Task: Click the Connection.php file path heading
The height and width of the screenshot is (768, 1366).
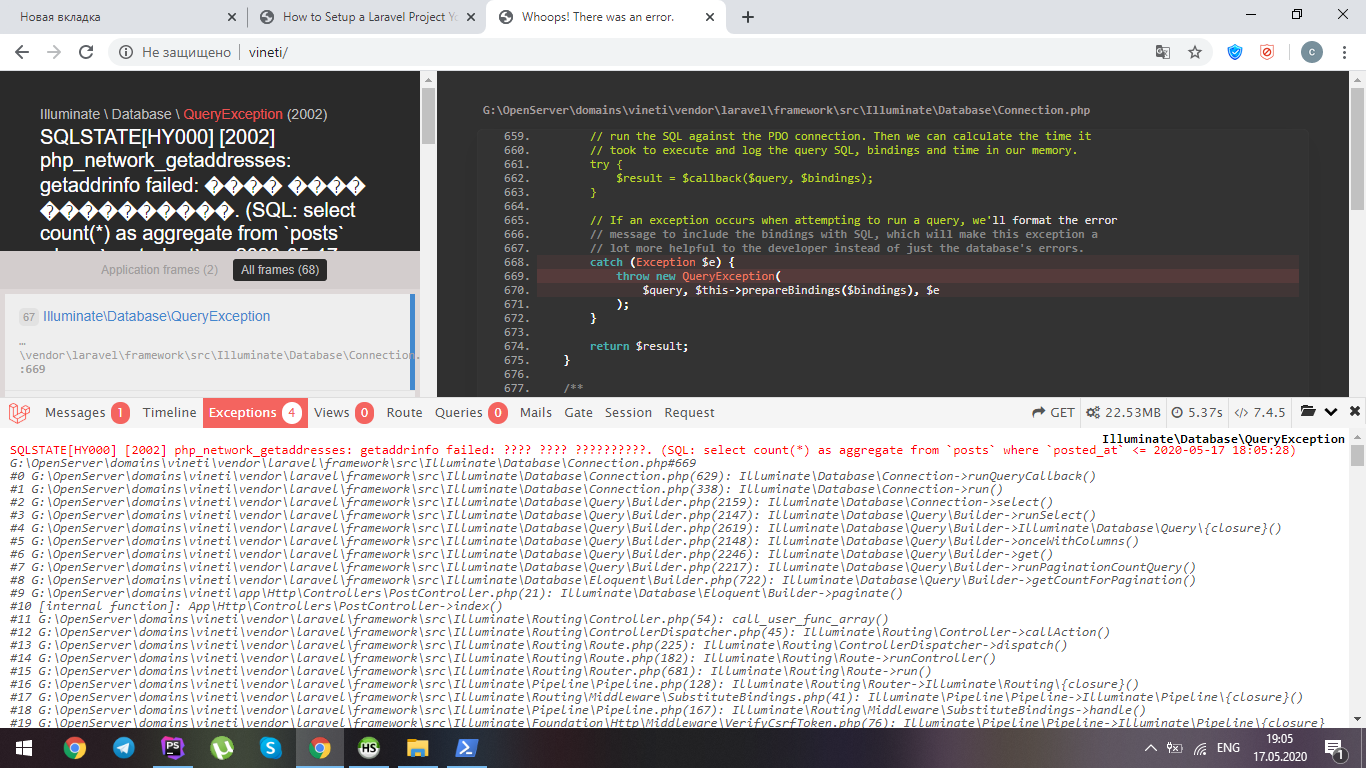Action: coord(786,110)
